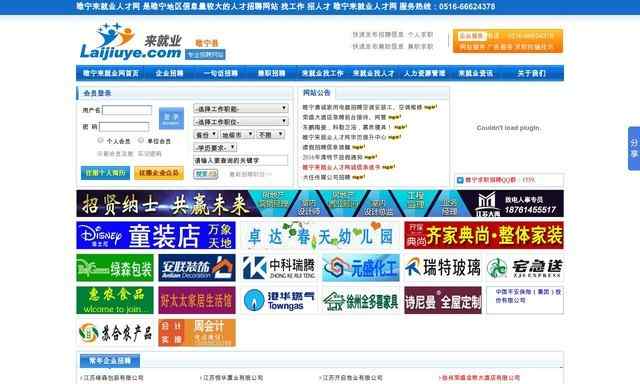Click the blue 登录 login button

point(171,118)
